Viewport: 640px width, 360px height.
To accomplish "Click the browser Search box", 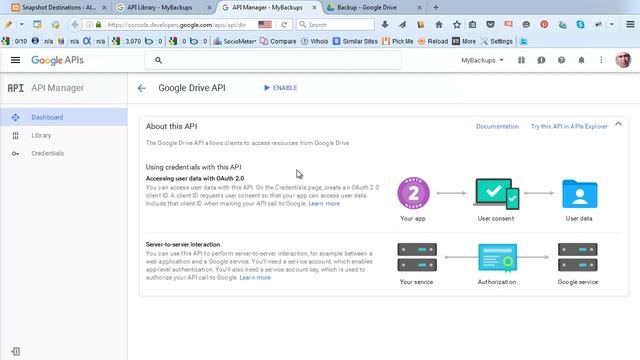I will [336, 24].
